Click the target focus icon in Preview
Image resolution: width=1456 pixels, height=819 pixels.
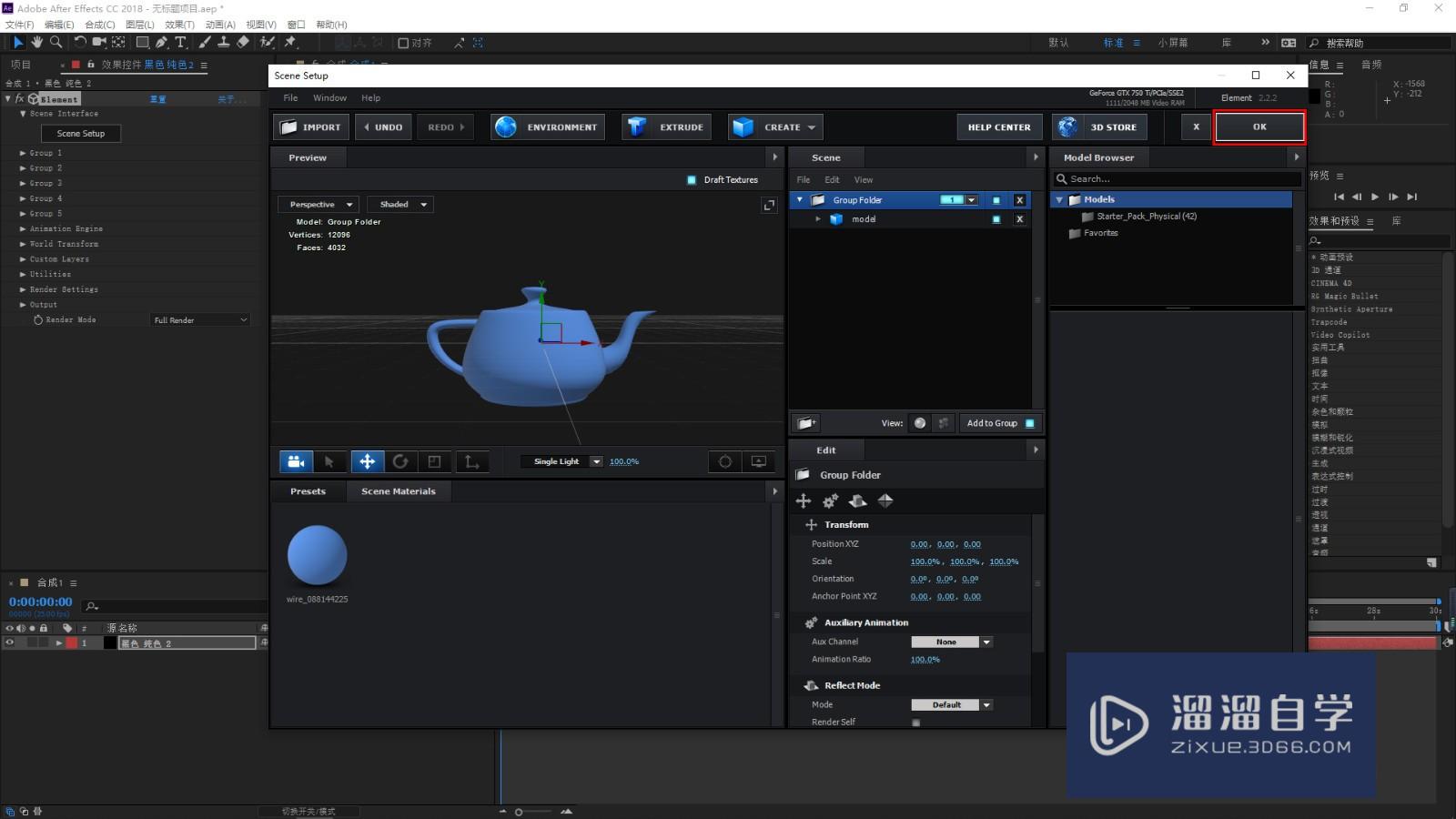[724, 461]
